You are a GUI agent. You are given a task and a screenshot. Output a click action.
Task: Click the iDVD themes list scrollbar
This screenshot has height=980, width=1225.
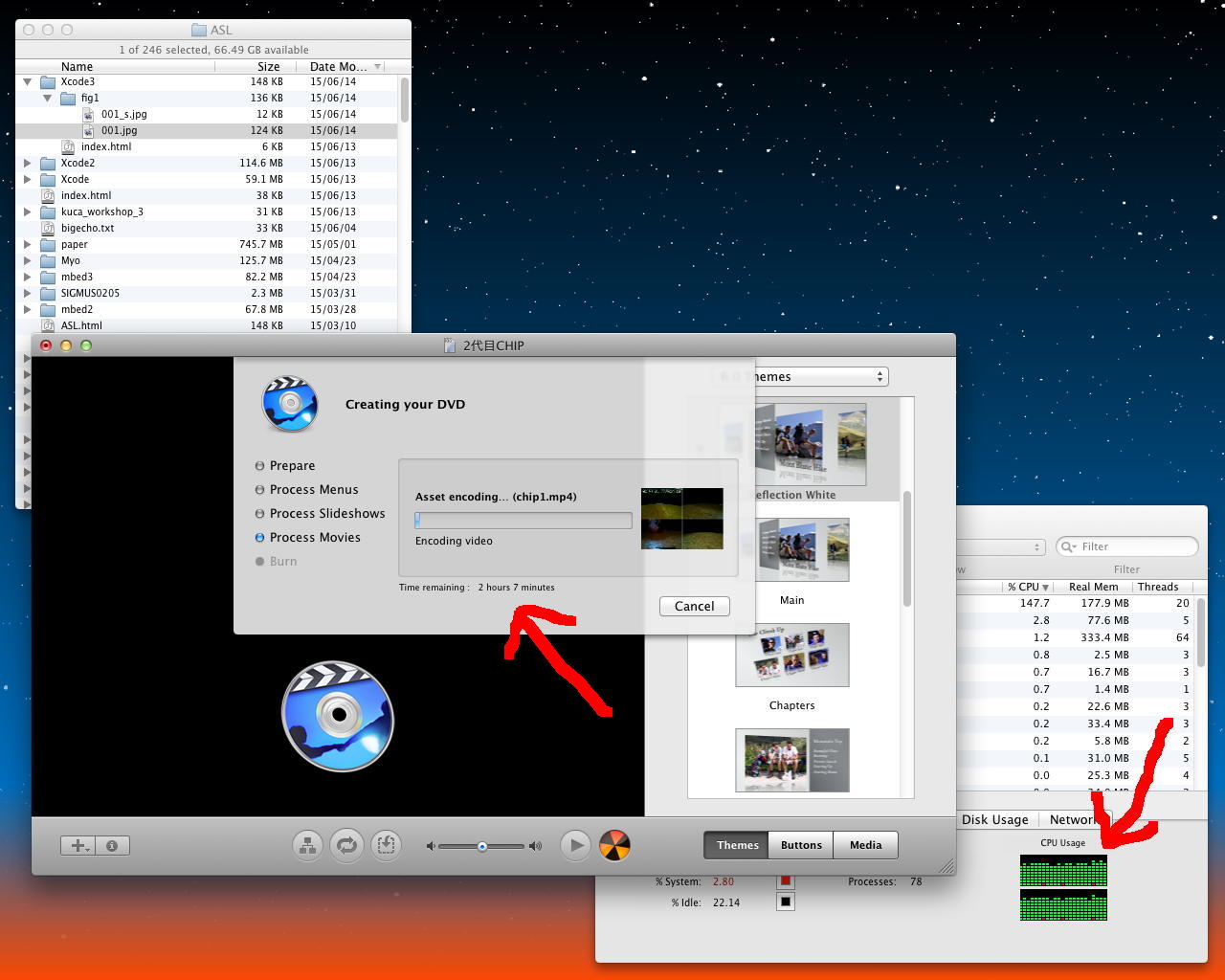tap(907, 548)
